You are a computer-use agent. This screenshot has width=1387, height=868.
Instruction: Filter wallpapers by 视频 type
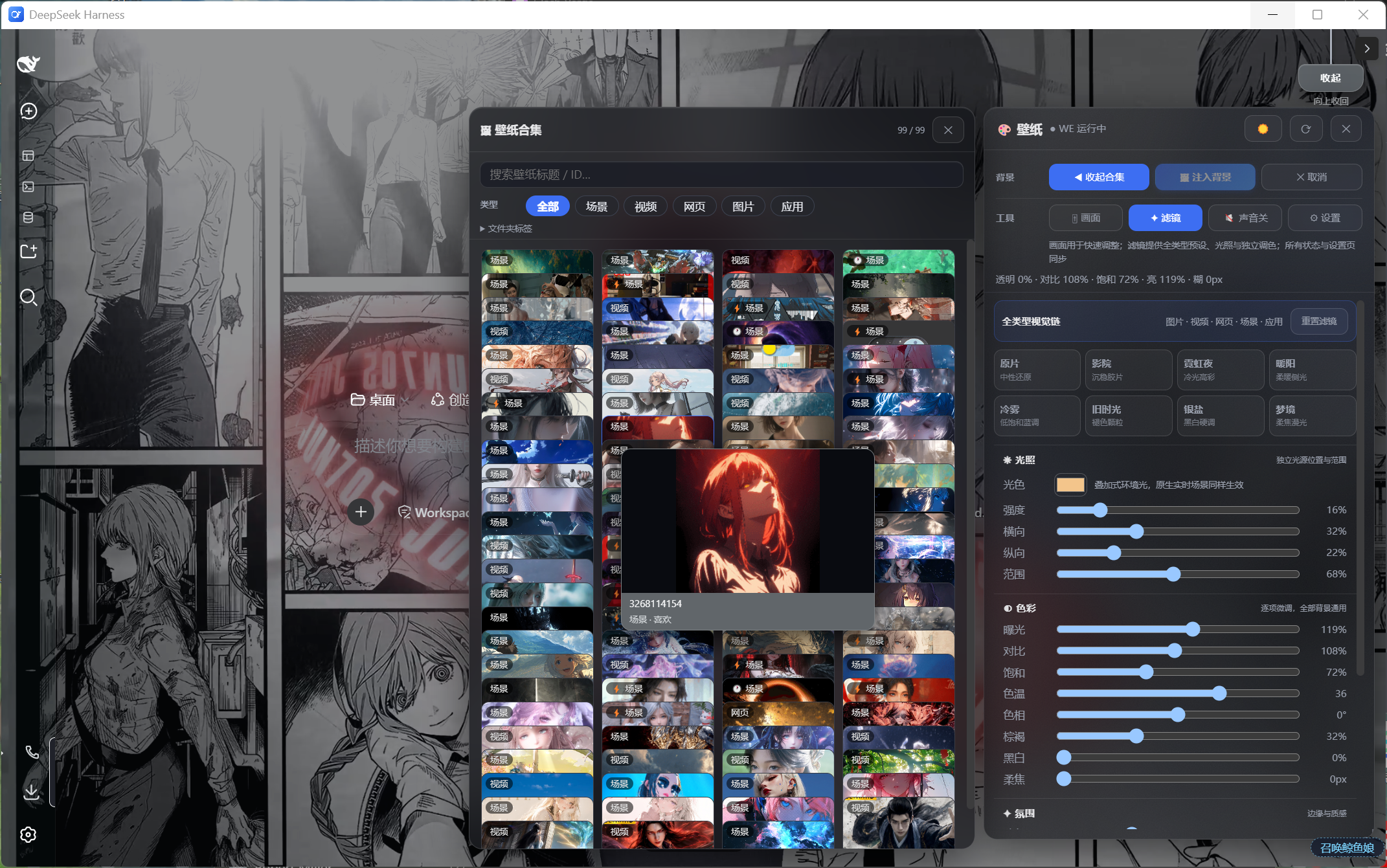point(646,206)
